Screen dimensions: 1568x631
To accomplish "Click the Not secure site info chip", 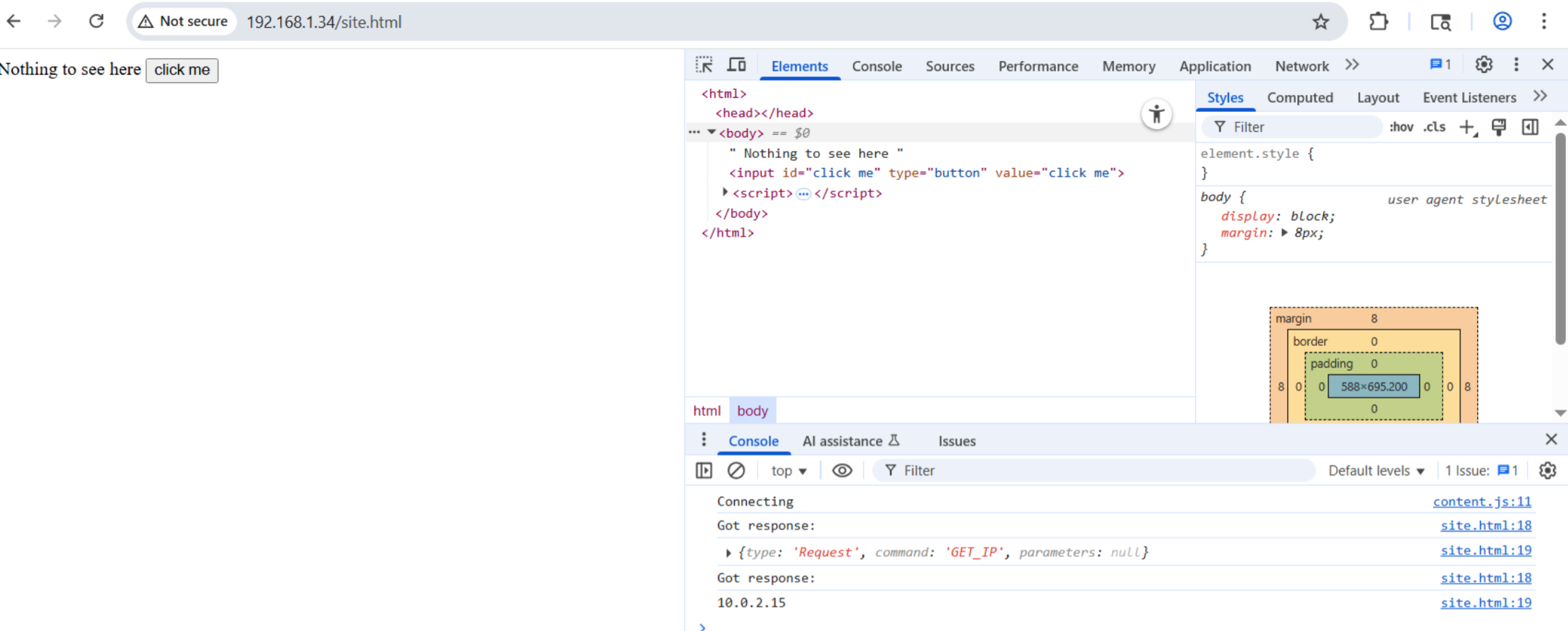I will 184,21.
